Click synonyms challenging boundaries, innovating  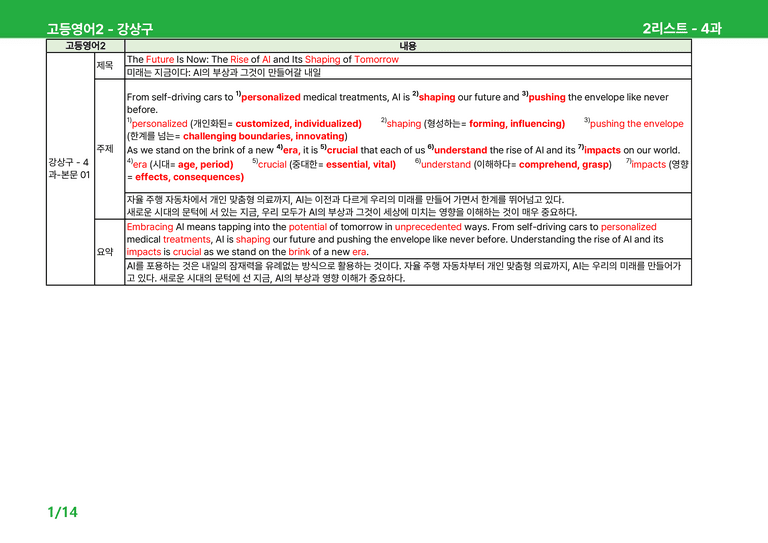pos(264,136)
